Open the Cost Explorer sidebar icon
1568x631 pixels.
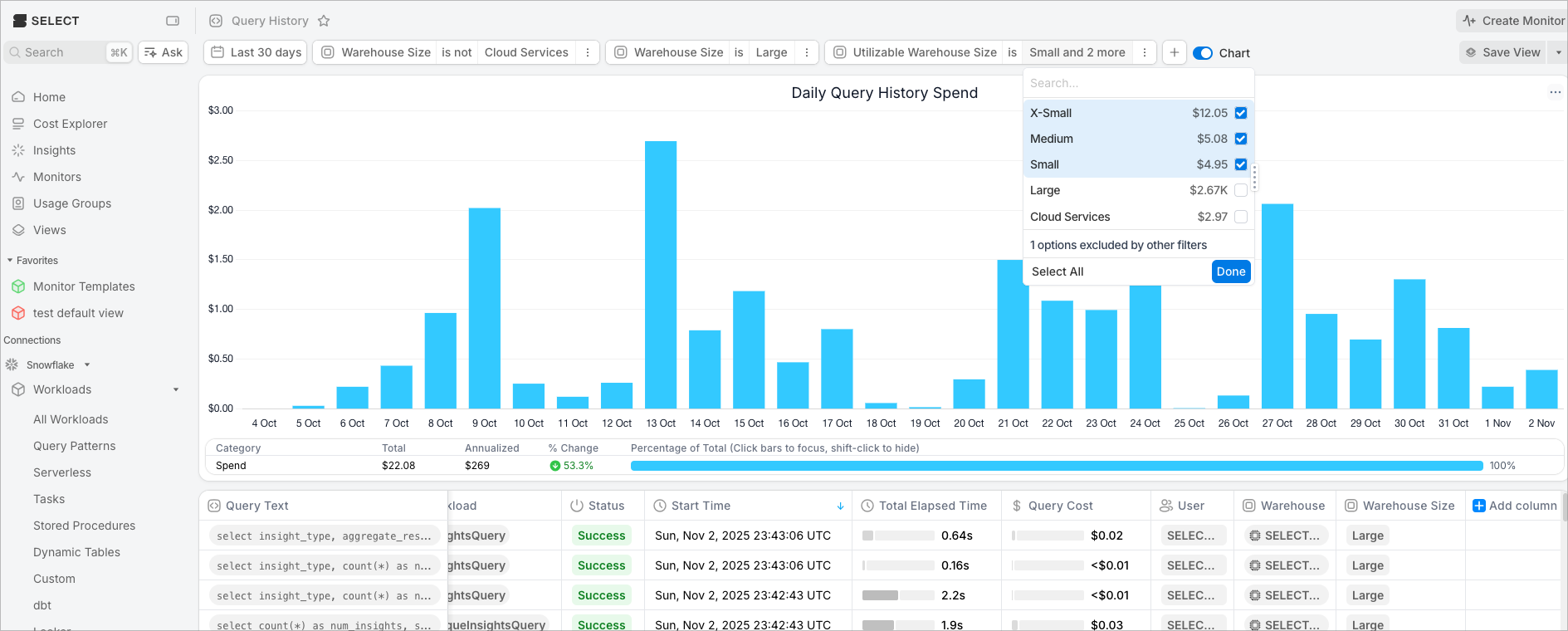click(18, 124)
